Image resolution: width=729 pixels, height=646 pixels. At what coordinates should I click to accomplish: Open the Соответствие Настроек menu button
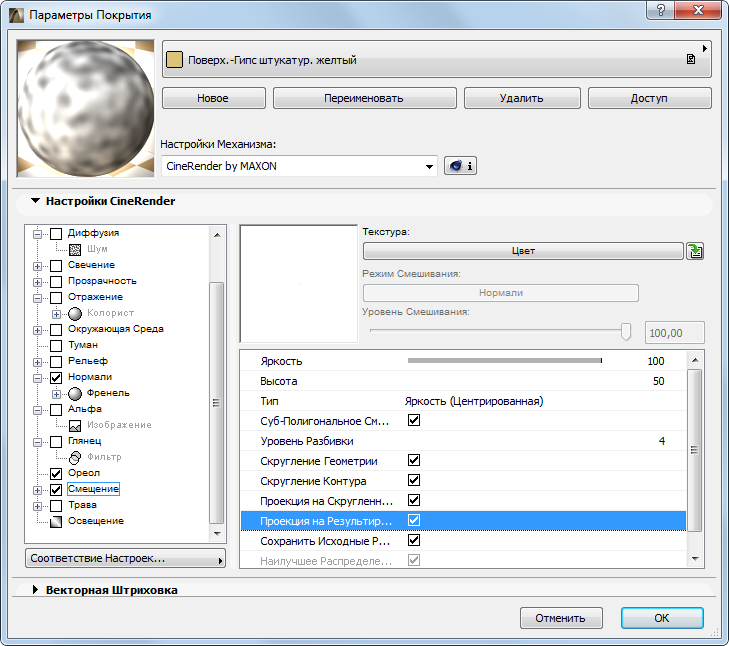(x=126, y=558)
